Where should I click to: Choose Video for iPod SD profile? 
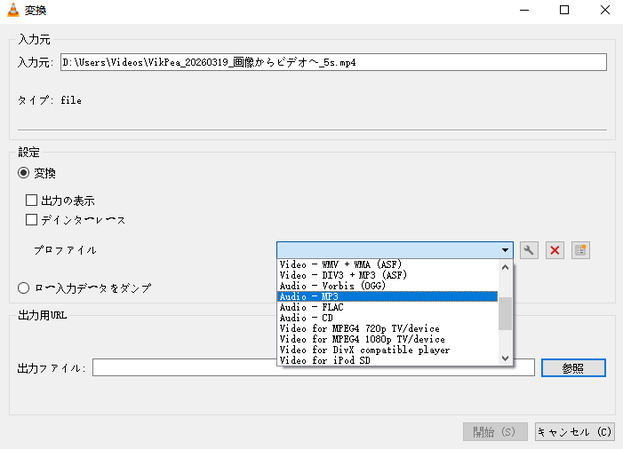pyautogui.click(x=387, y=360)
